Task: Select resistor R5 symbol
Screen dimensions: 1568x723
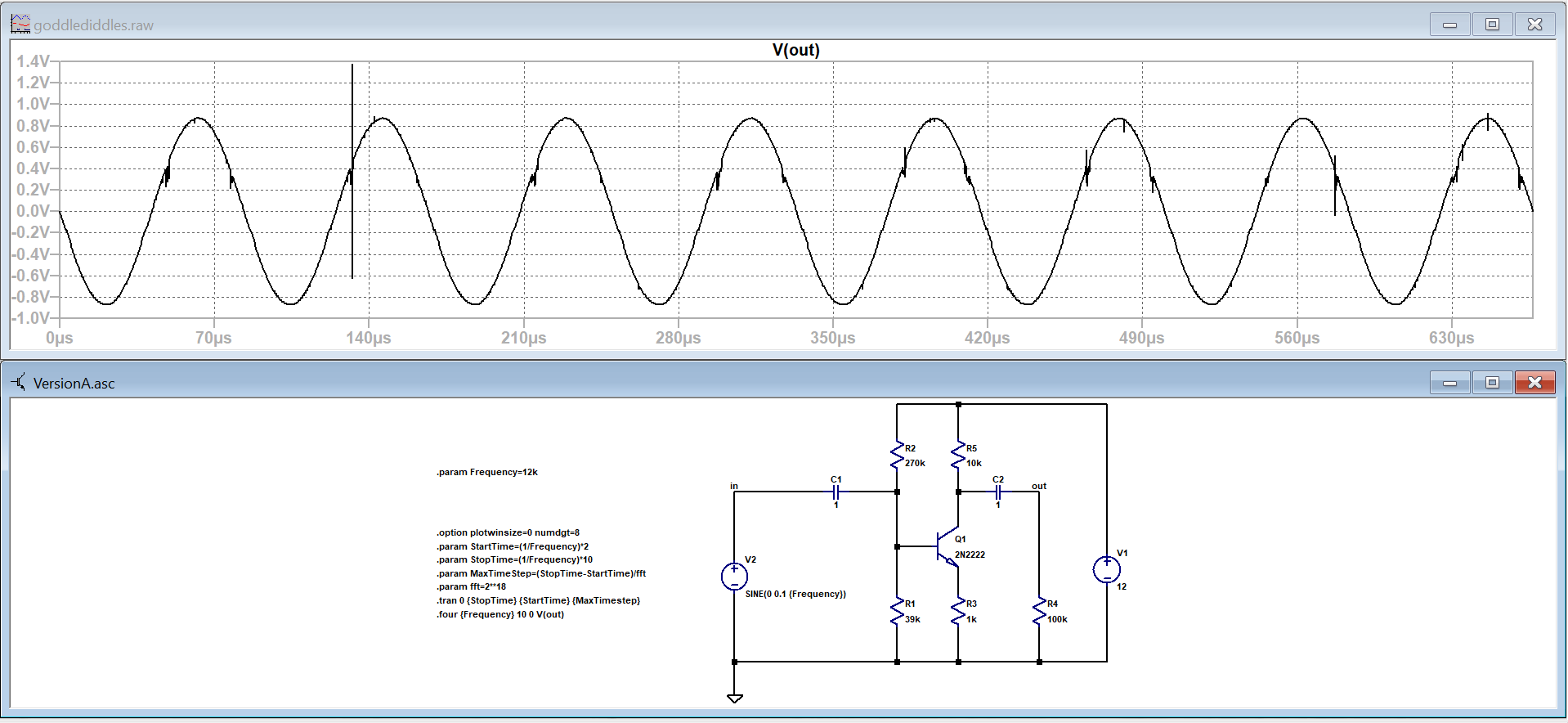Action: pyautogui.click(x=958, y=456)
